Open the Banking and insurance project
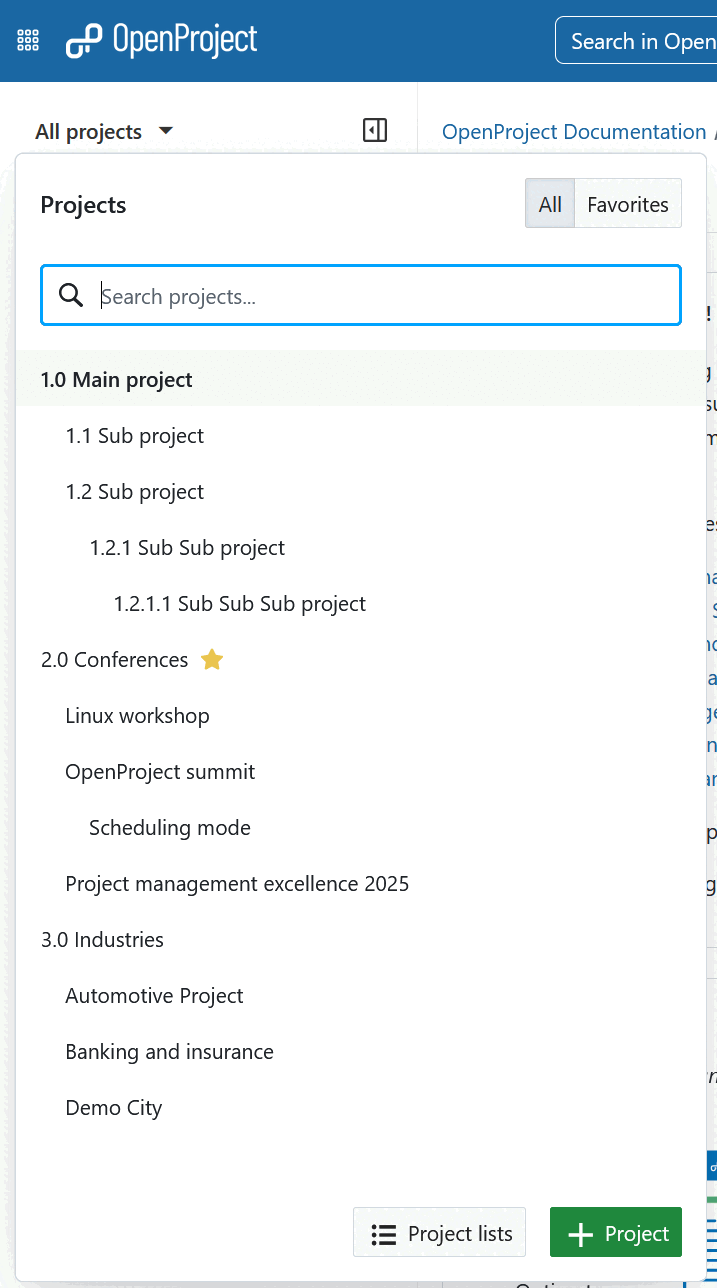This screenshot has height=1288, width=717. 169,1051
